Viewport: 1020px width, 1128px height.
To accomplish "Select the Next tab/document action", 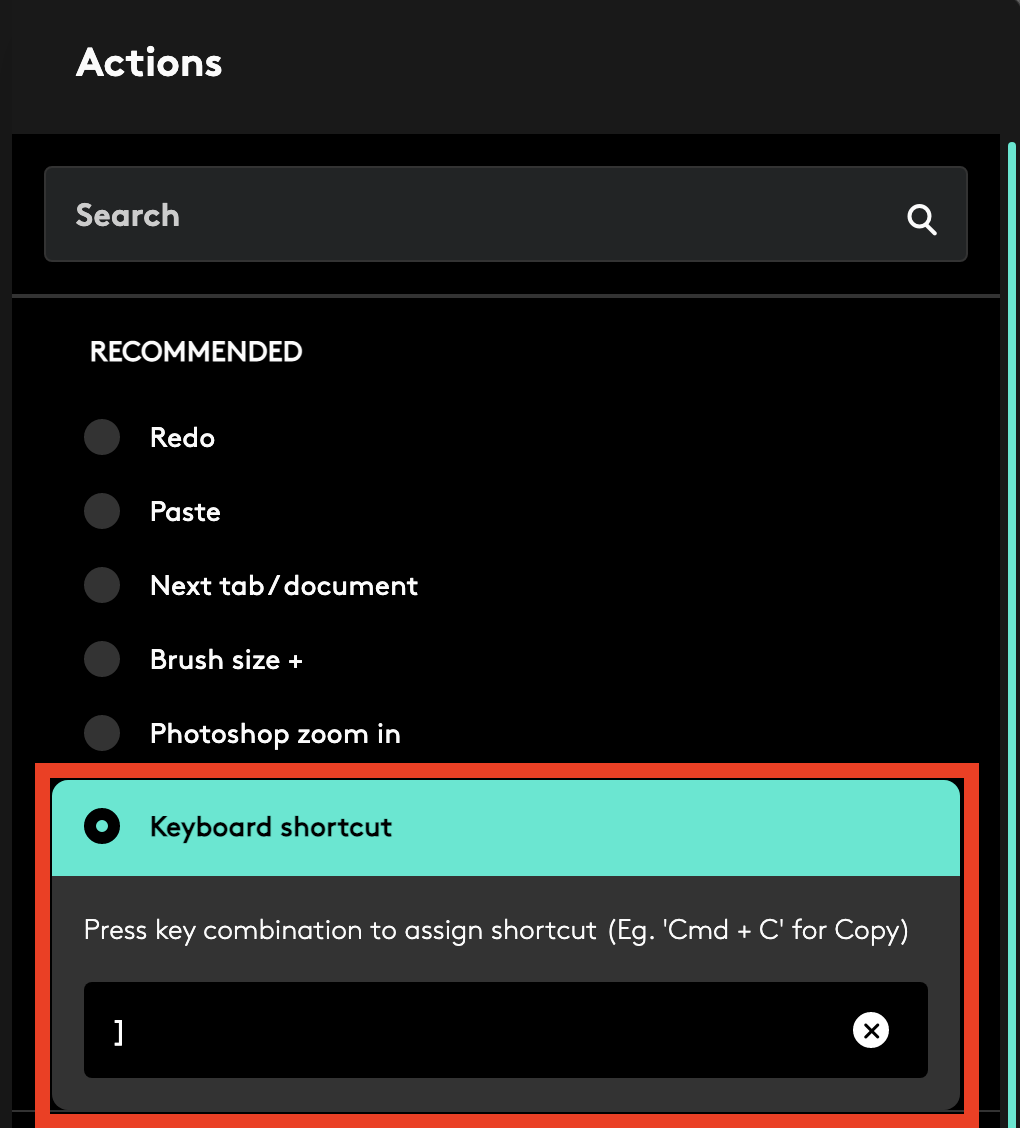I will pos(101,585).
